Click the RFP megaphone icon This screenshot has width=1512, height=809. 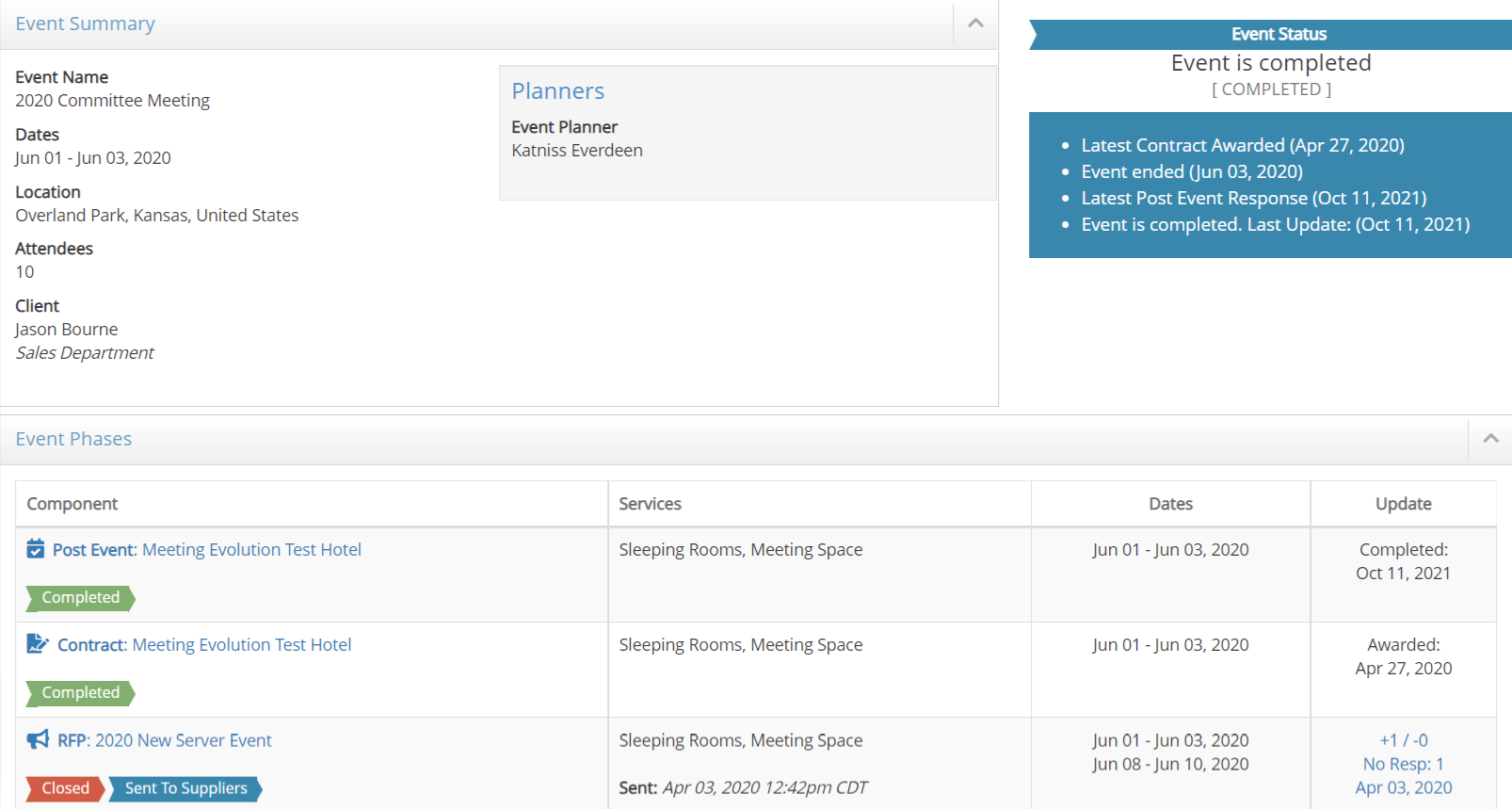click(38, 740)
